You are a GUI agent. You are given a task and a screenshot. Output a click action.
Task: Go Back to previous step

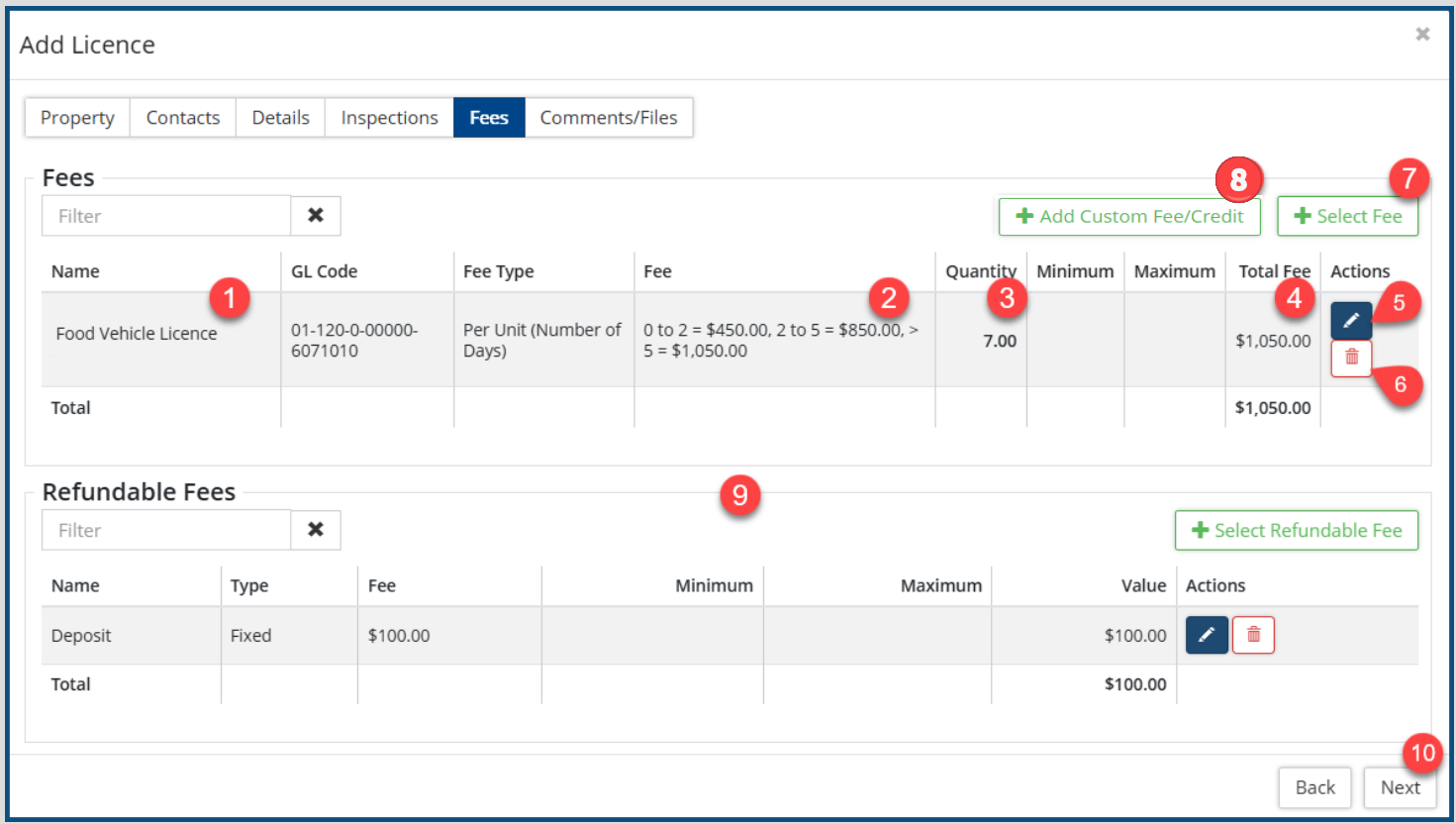tap(1314, 787)
